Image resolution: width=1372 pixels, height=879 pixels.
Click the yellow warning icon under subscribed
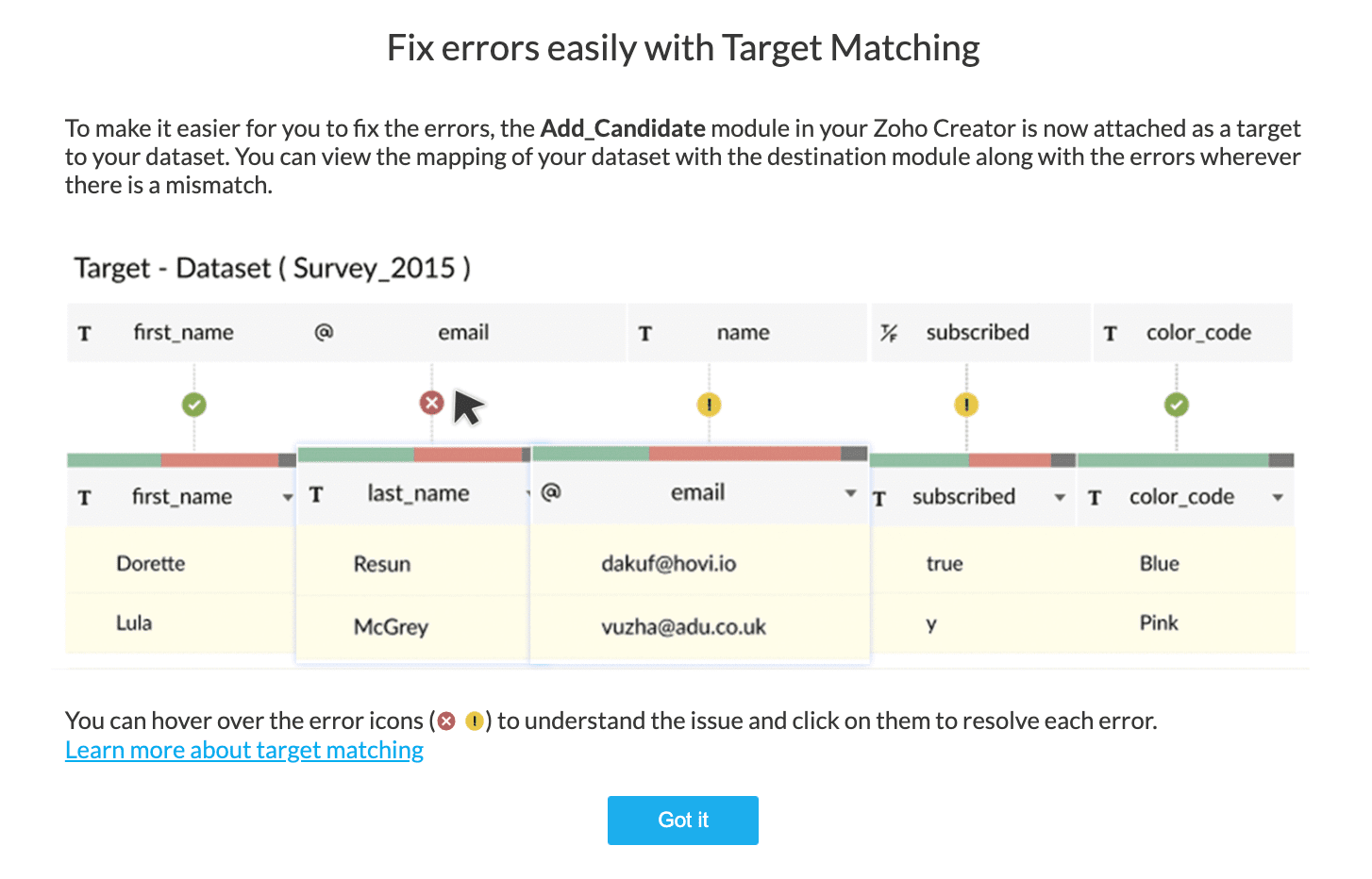pos(966,405)
